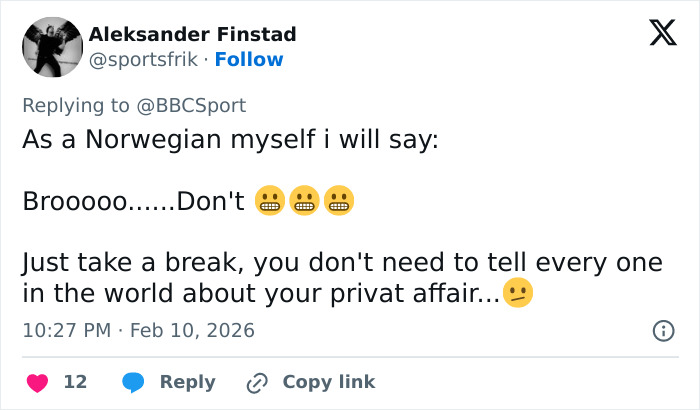Like the tweet with the heart icon

[x=37, y=382]
